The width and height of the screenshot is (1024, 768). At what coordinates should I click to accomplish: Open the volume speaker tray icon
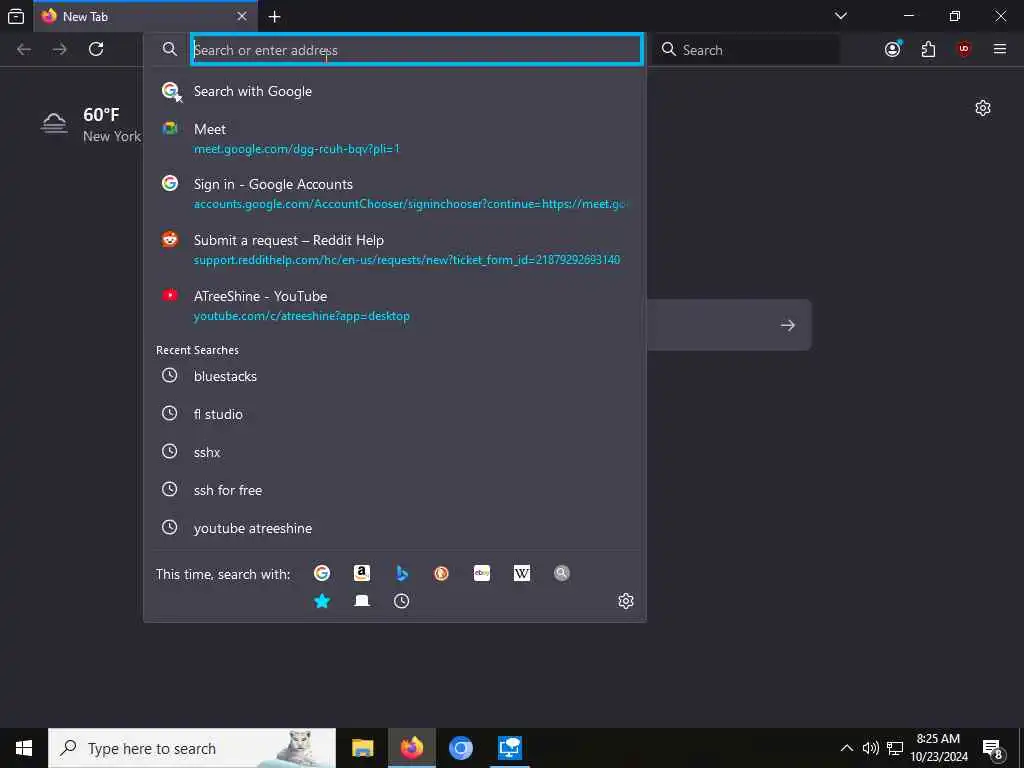pyautogui.click(x=870, y=748)
